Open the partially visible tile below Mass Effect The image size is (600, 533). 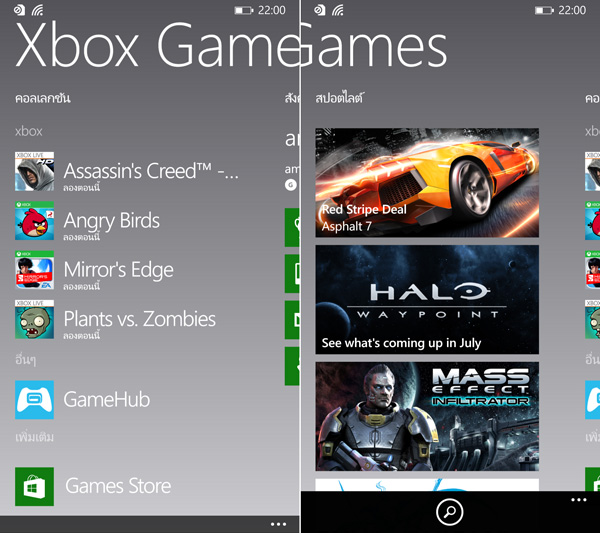427,484
